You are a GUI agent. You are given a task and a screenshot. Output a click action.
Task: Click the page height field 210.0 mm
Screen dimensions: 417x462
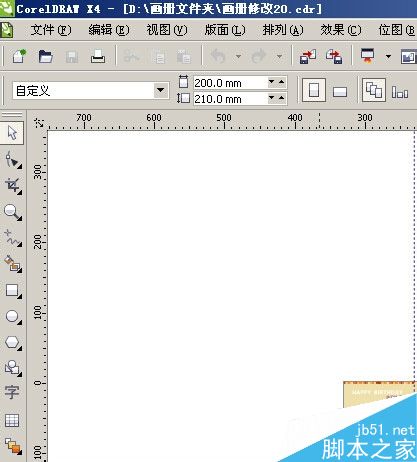point(231,99)
